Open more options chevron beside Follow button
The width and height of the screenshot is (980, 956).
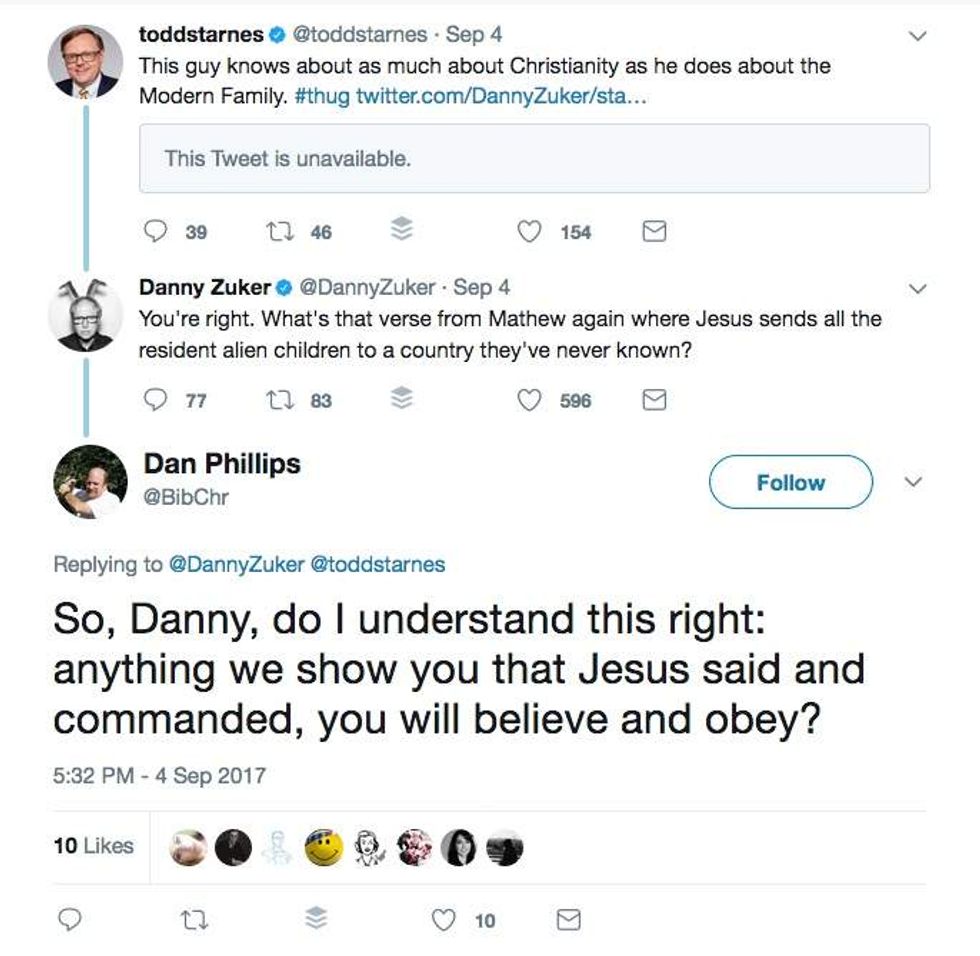(x=913, y=482)
